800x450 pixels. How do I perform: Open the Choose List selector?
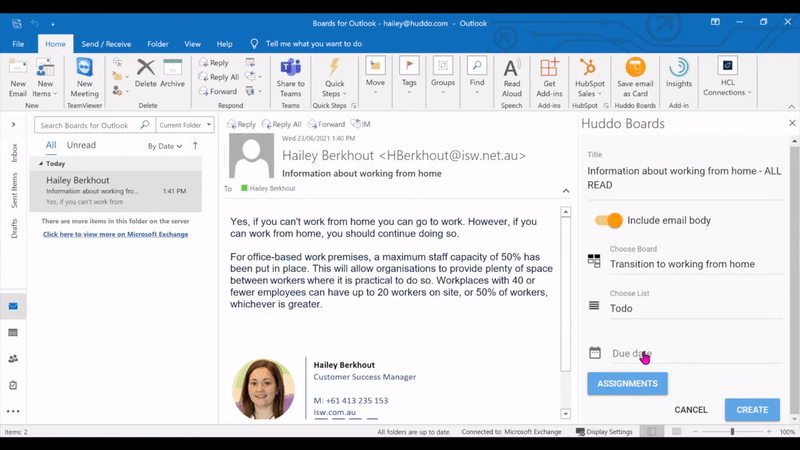point(696,308)
